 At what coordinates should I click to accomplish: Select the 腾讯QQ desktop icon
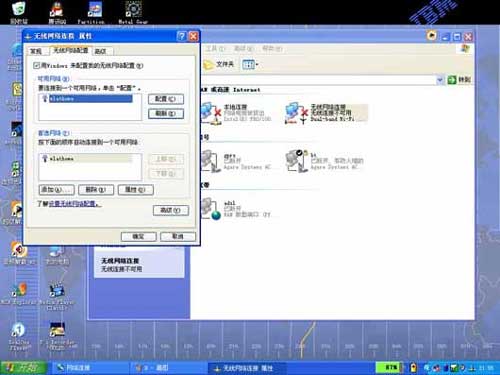(x=57, y=12)
